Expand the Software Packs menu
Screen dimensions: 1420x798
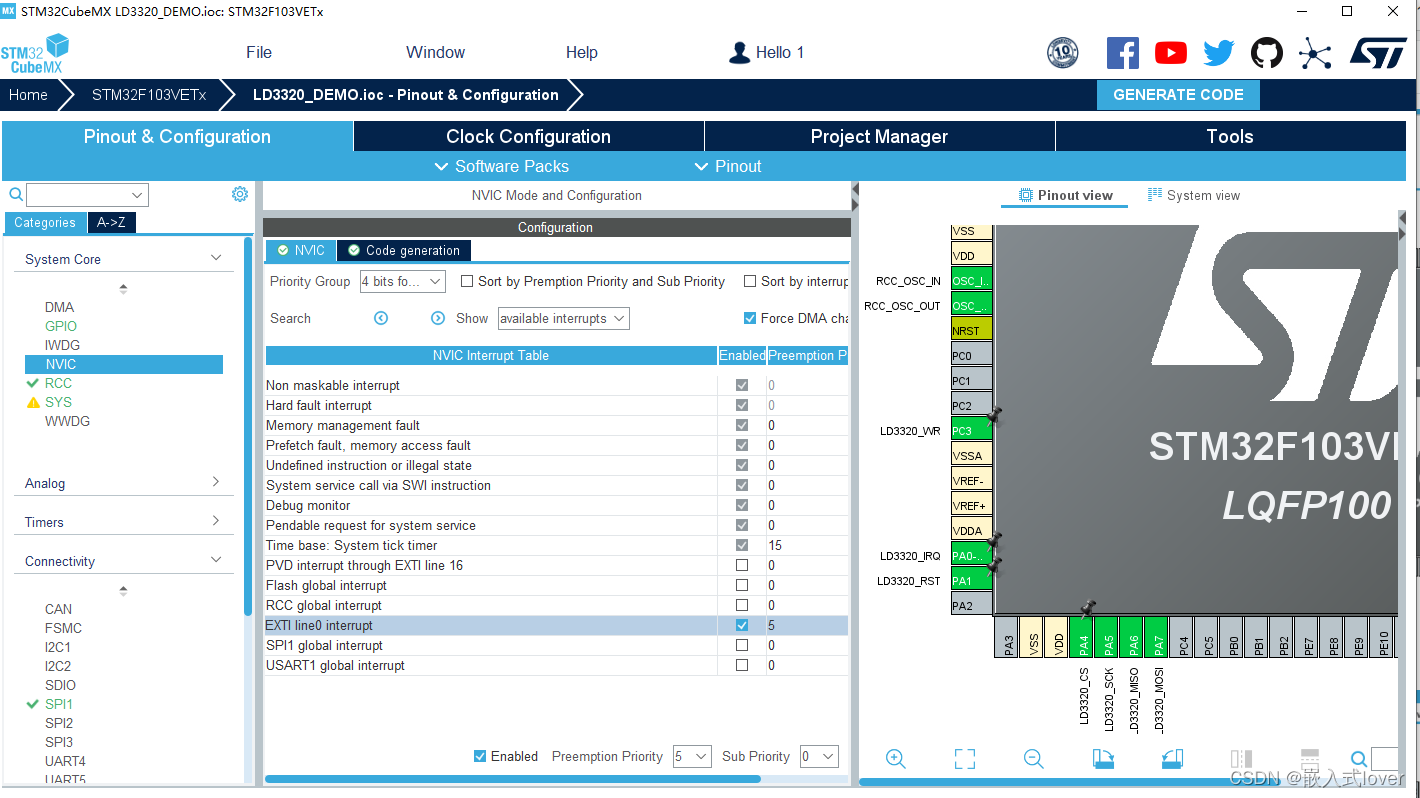(x=502, y=166)
